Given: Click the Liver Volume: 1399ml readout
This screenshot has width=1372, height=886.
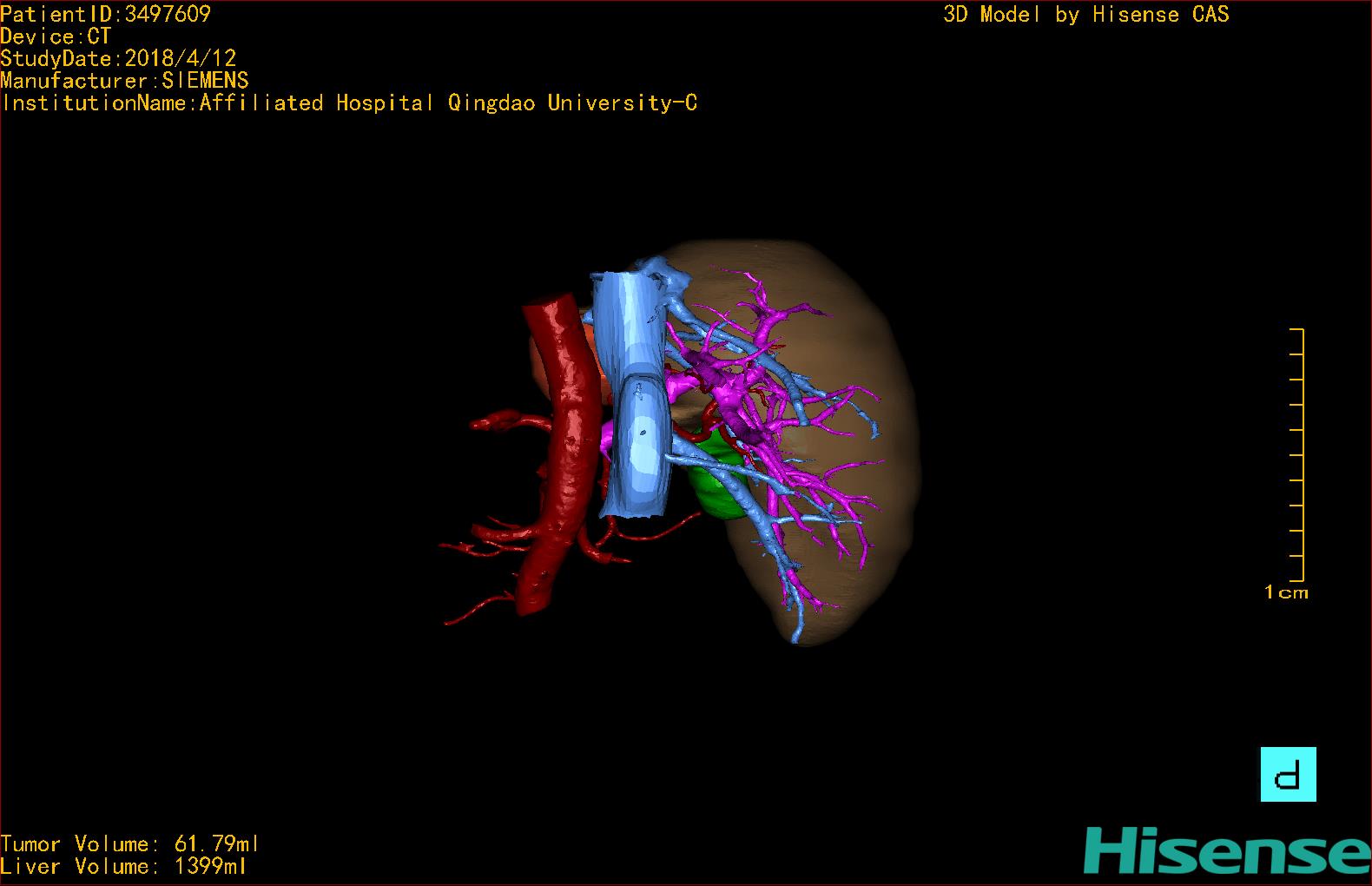Looking at the screenshot, I should [123, 866].
